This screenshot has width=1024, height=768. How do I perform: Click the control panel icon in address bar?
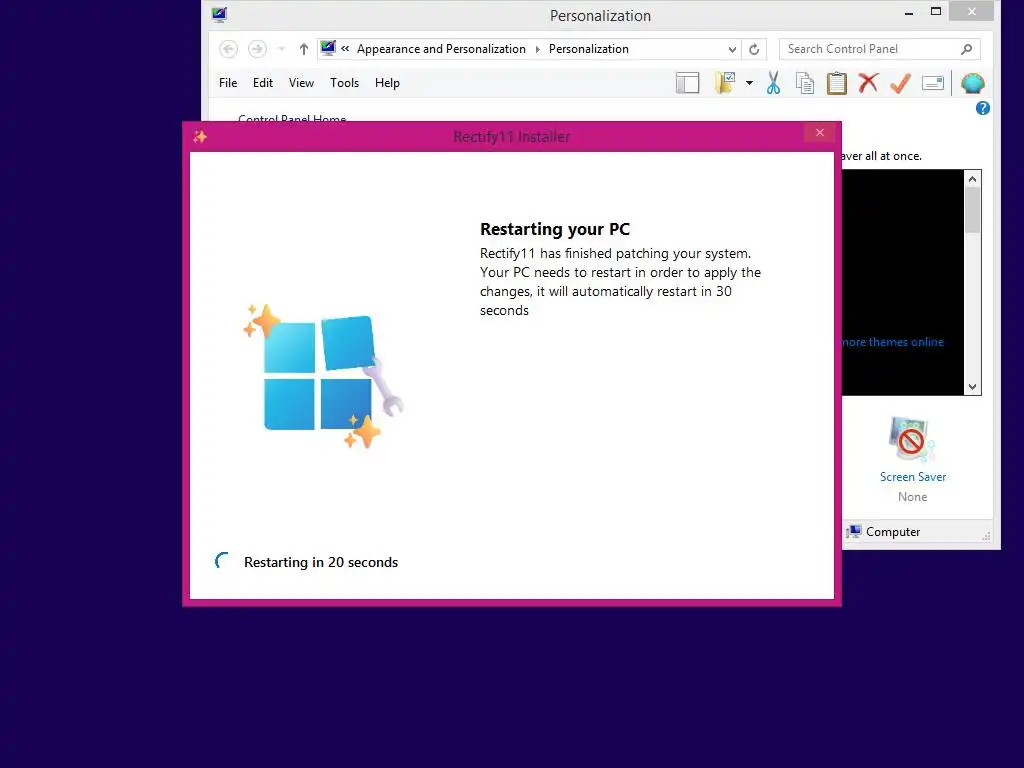[328, 48]
